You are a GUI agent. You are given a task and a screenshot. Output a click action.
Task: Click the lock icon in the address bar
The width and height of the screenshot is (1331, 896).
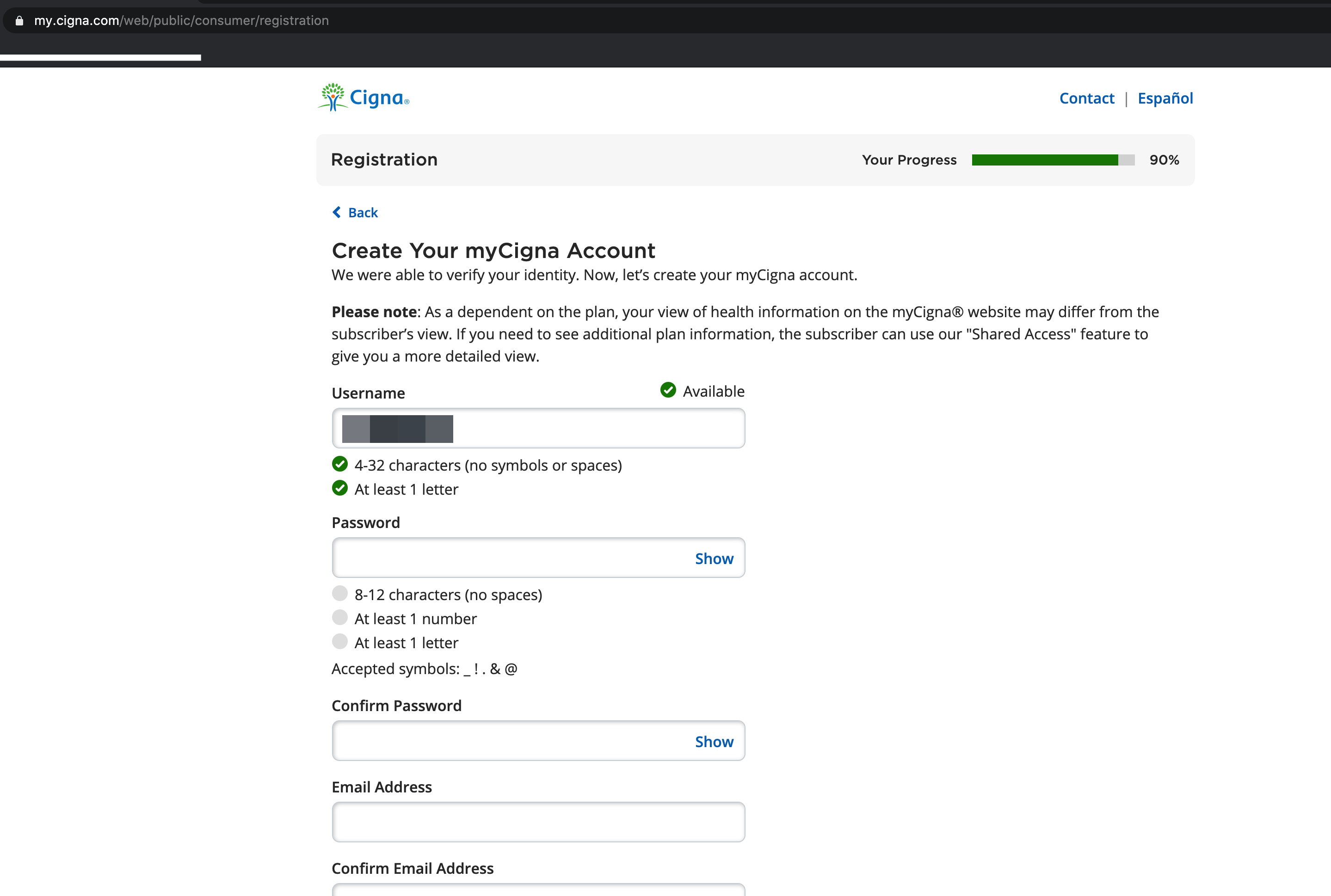click(x=19, y=20)
